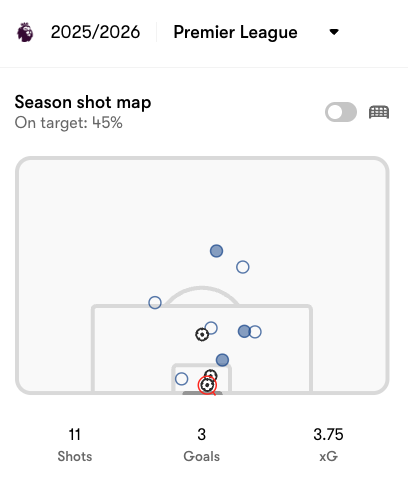Select the rightmost hollow shot inside the box

(255, 332)
